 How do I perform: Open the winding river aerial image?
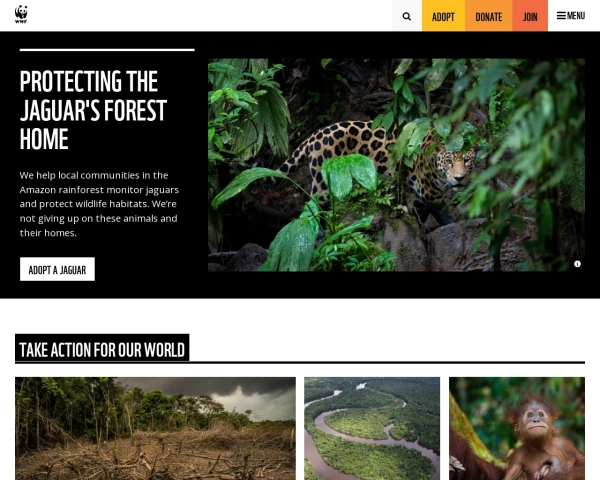(372, 428)
